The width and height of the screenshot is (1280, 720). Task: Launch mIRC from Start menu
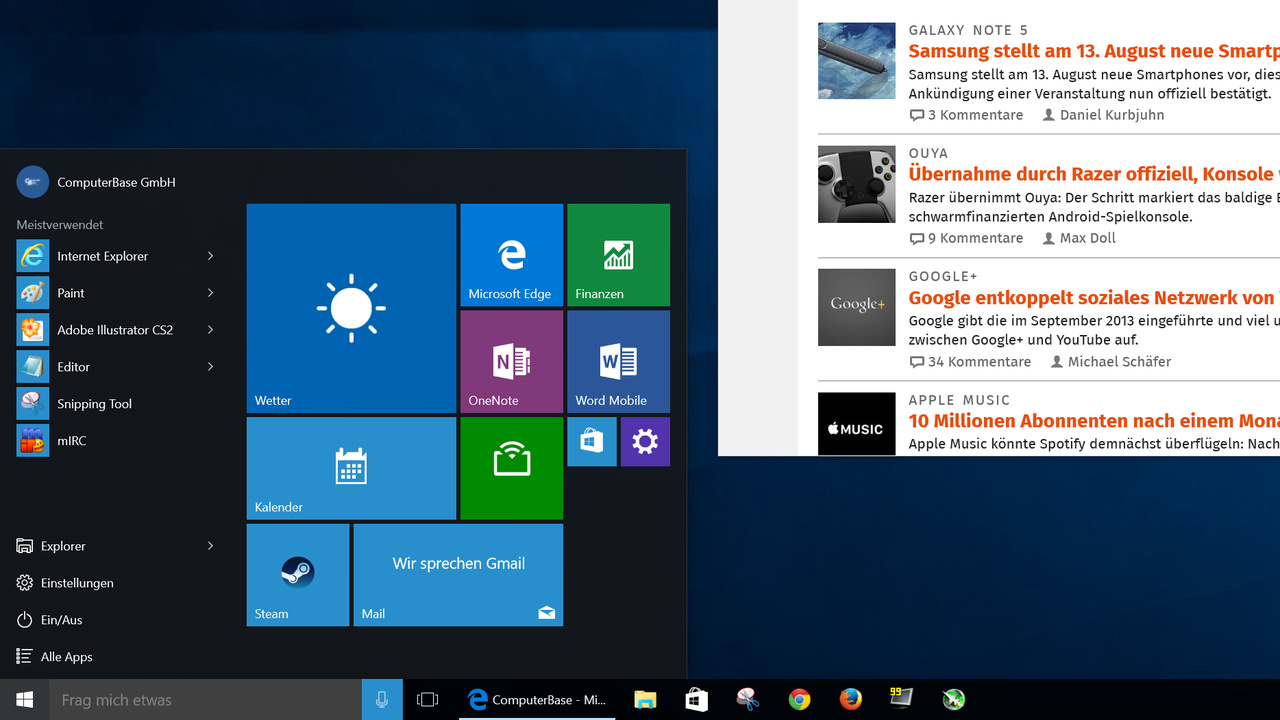[x=116, y=441]
